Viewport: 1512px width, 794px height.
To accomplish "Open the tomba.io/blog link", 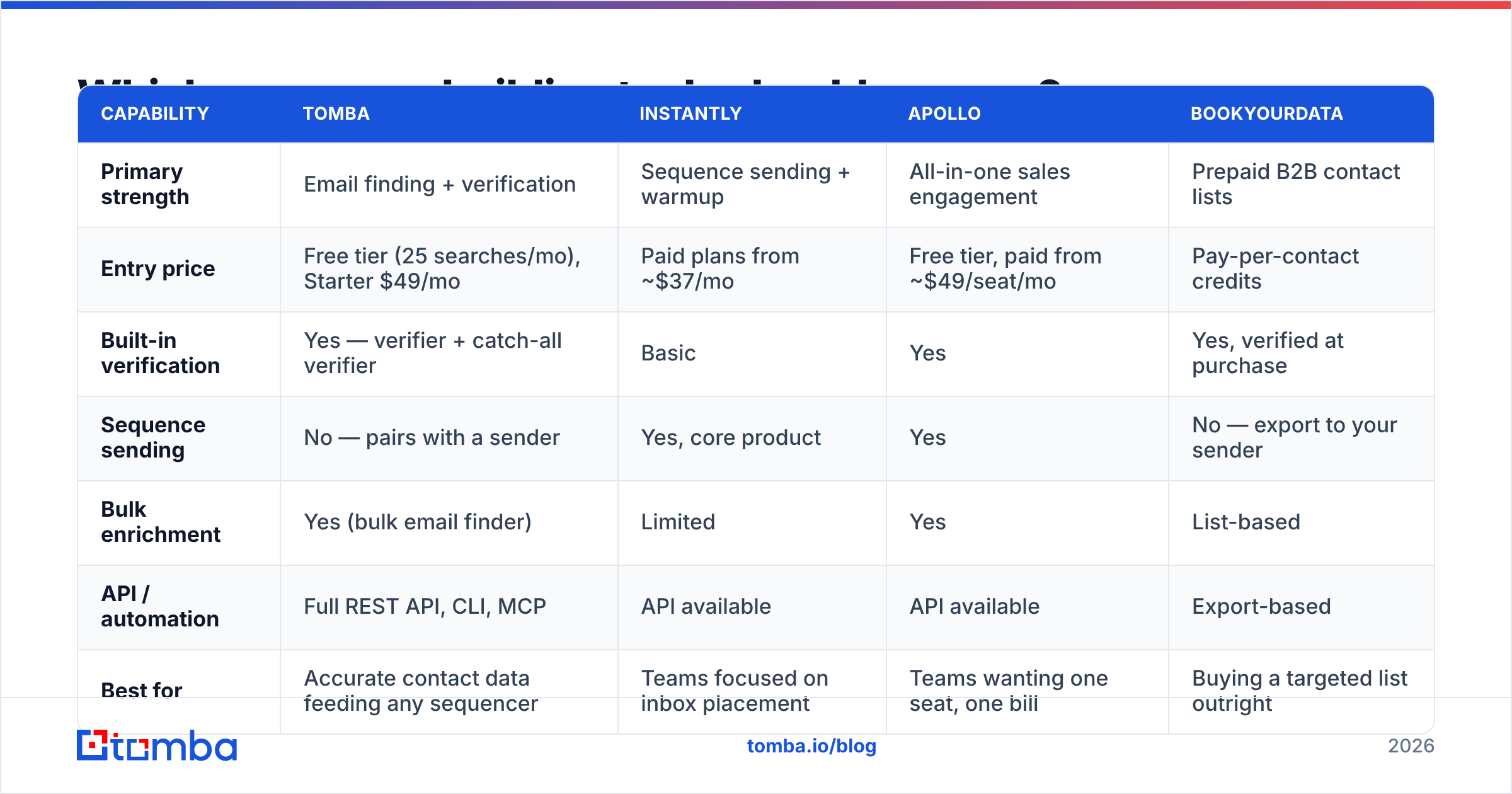I will point(811,746).
